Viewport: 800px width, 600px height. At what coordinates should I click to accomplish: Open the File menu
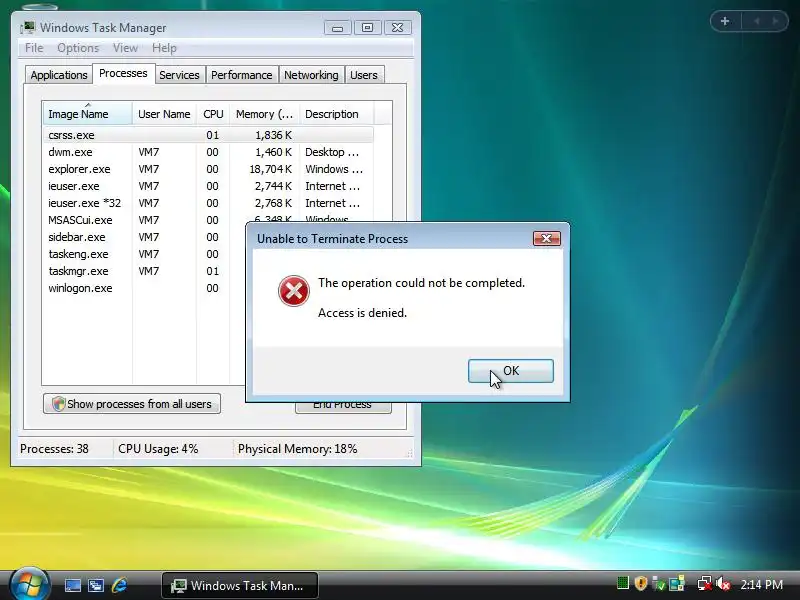tap(34, 48)
